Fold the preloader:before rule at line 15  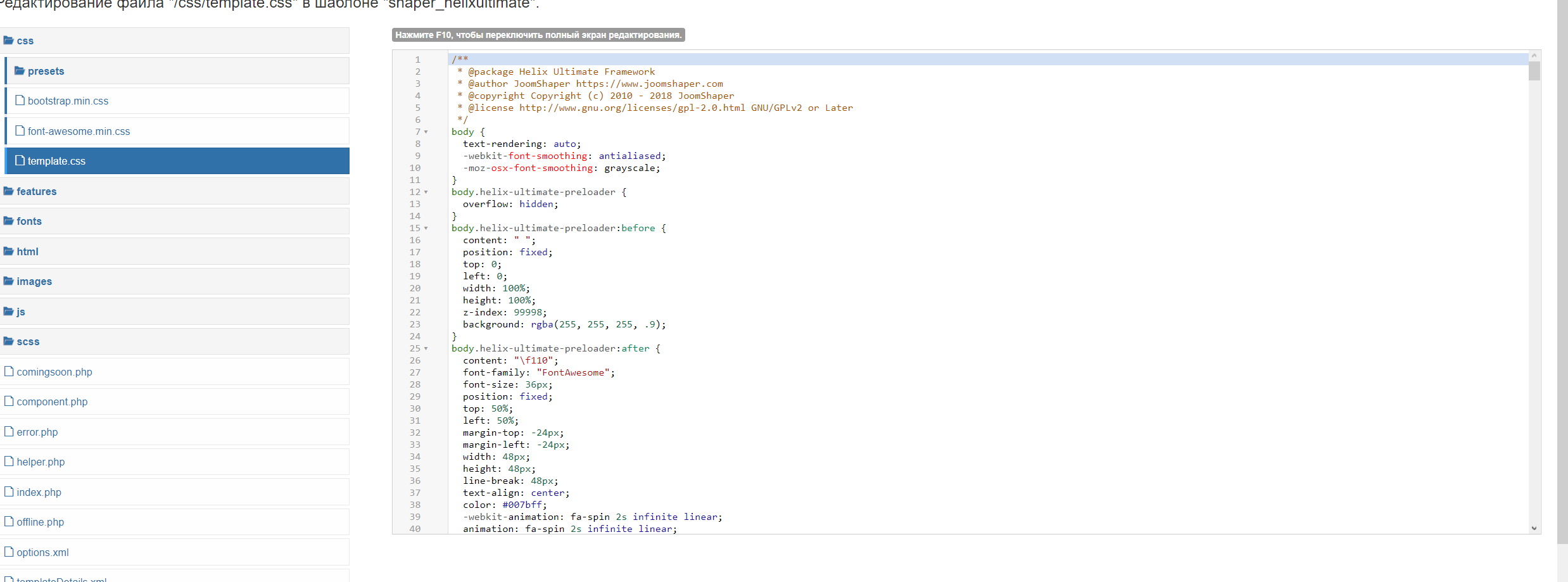[x=426, y=228]
